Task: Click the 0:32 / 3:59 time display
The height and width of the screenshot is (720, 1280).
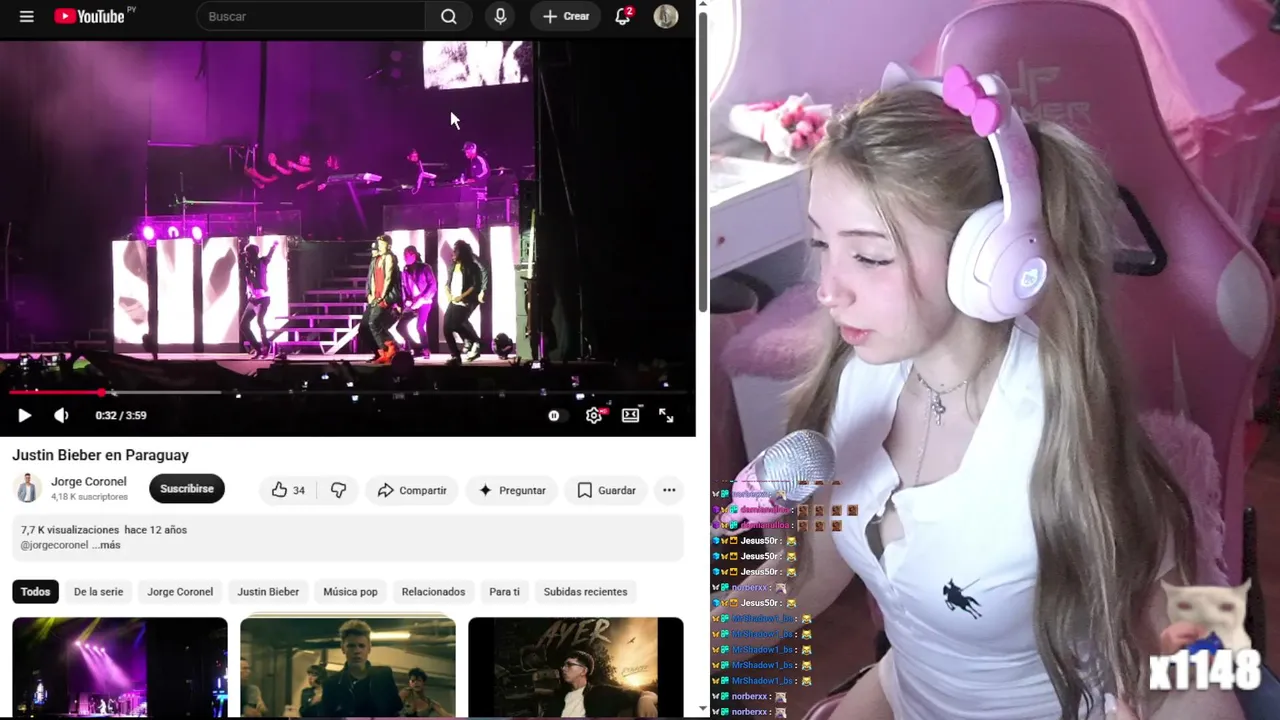Action: pyautogui.click(x=121, y=415)
